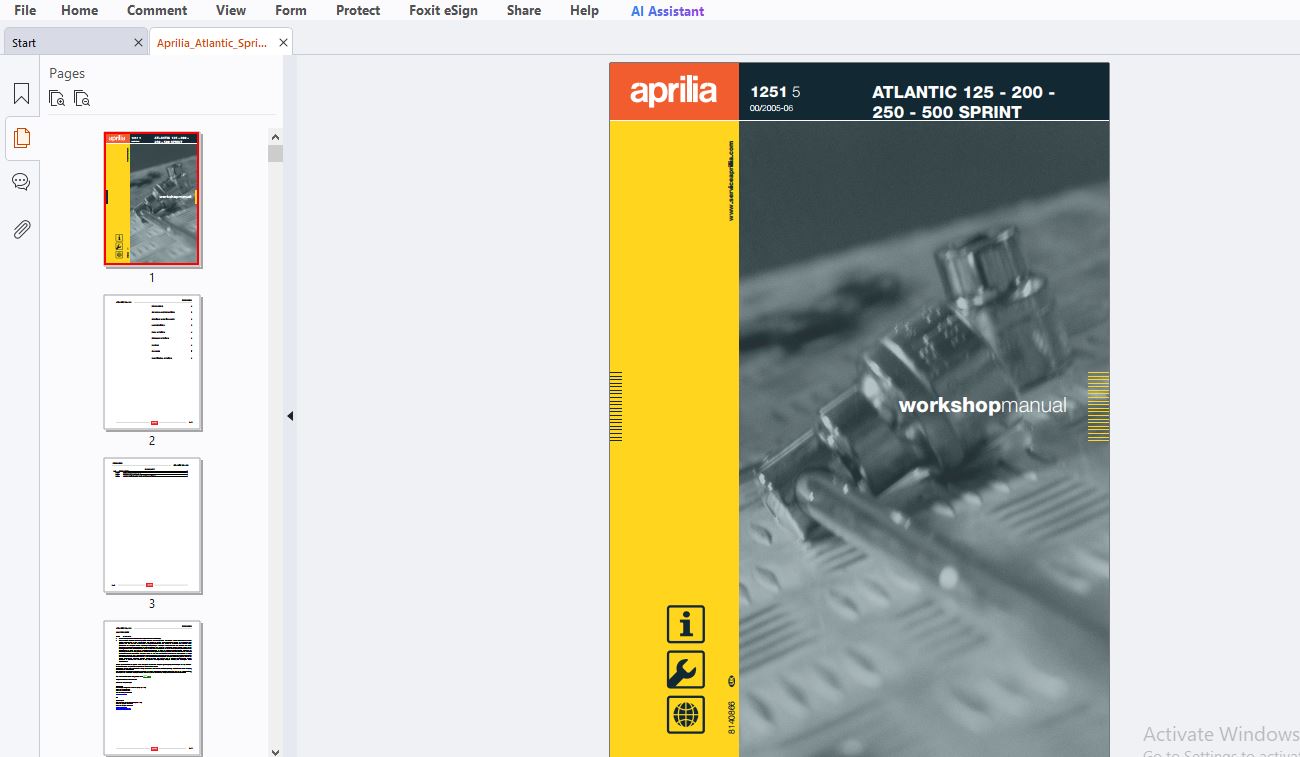The width and height of the screenshot is (1300, 757).
Task: Open the File menu
Action: coord(25,10)
